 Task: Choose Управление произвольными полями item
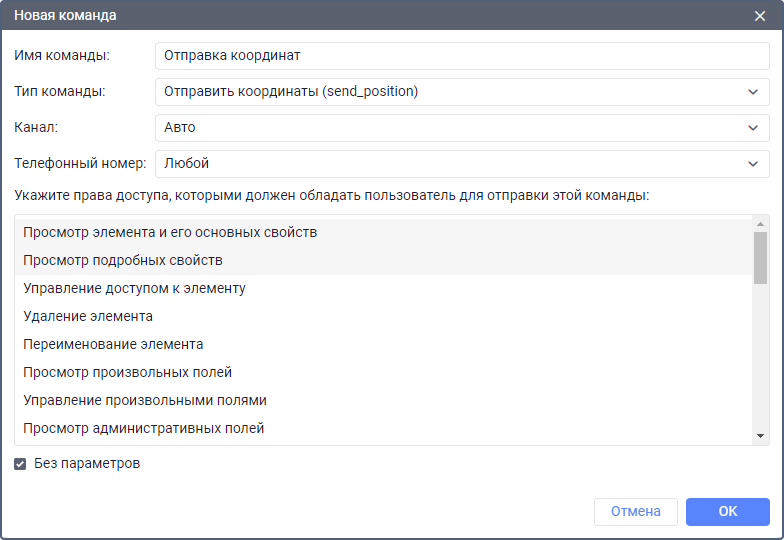click(x=145, y=400)
